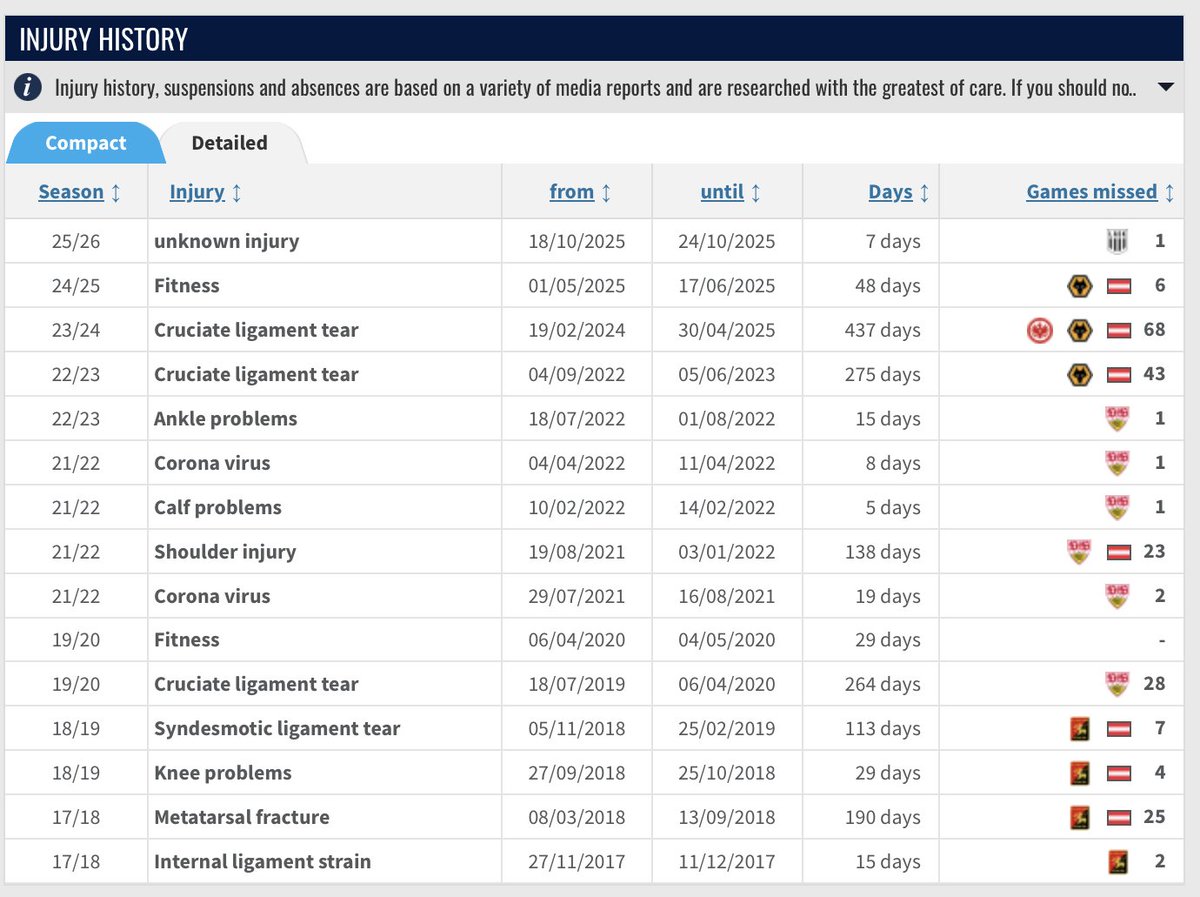Open the Detailed tab
This screenshot has width=1200, height=897.
click(x=229, y=143)
